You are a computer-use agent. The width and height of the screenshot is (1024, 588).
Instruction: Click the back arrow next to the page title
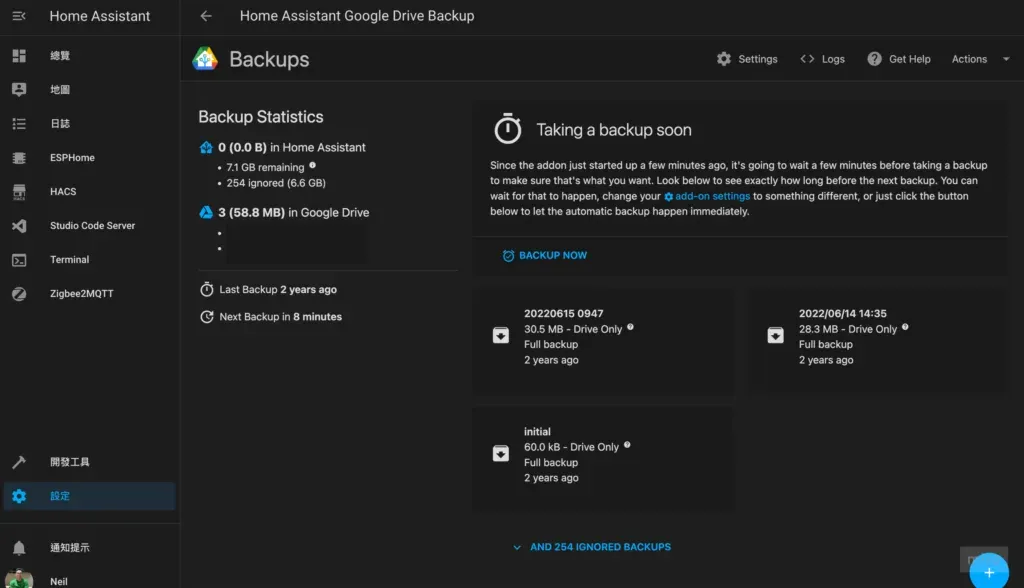[x=206, y=16]
